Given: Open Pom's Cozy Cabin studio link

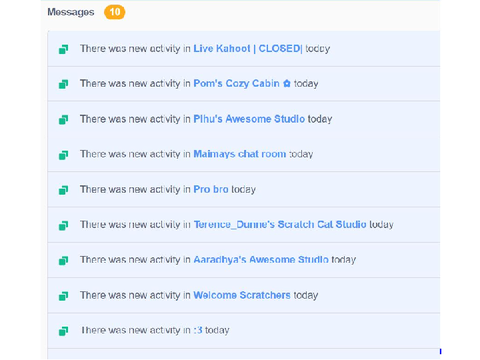Looking at the screenshot, I should [242, 83].
